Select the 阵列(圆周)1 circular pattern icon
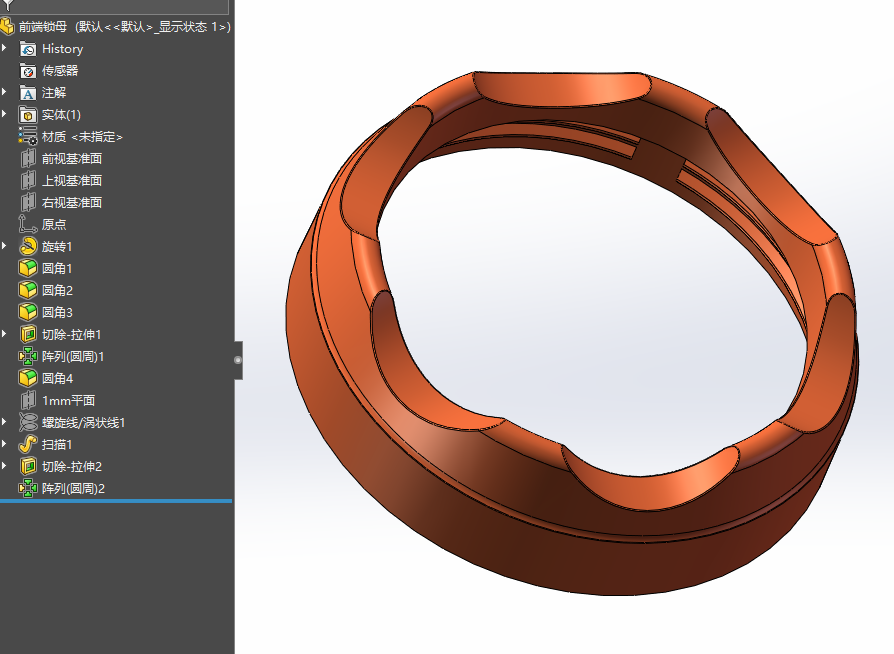Image resolution: width=894 pixels, height=654 pixels. pyautogui.click(x=28, y=357)
